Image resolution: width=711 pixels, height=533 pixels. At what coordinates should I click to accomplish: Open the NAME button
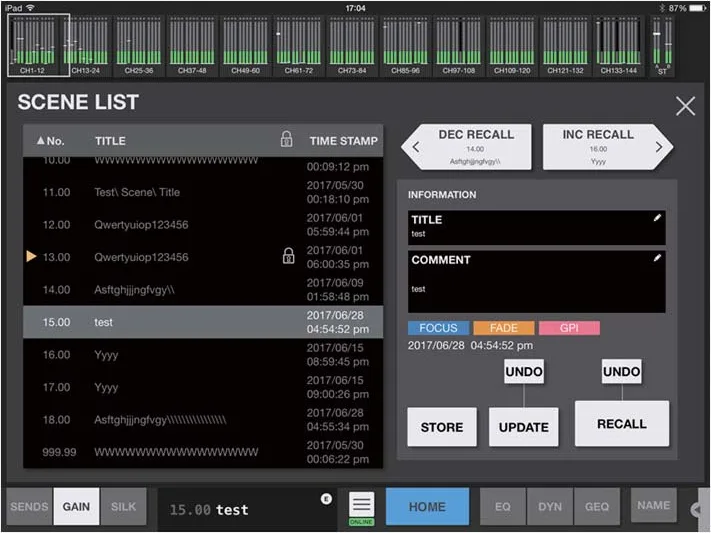[653, 505]
